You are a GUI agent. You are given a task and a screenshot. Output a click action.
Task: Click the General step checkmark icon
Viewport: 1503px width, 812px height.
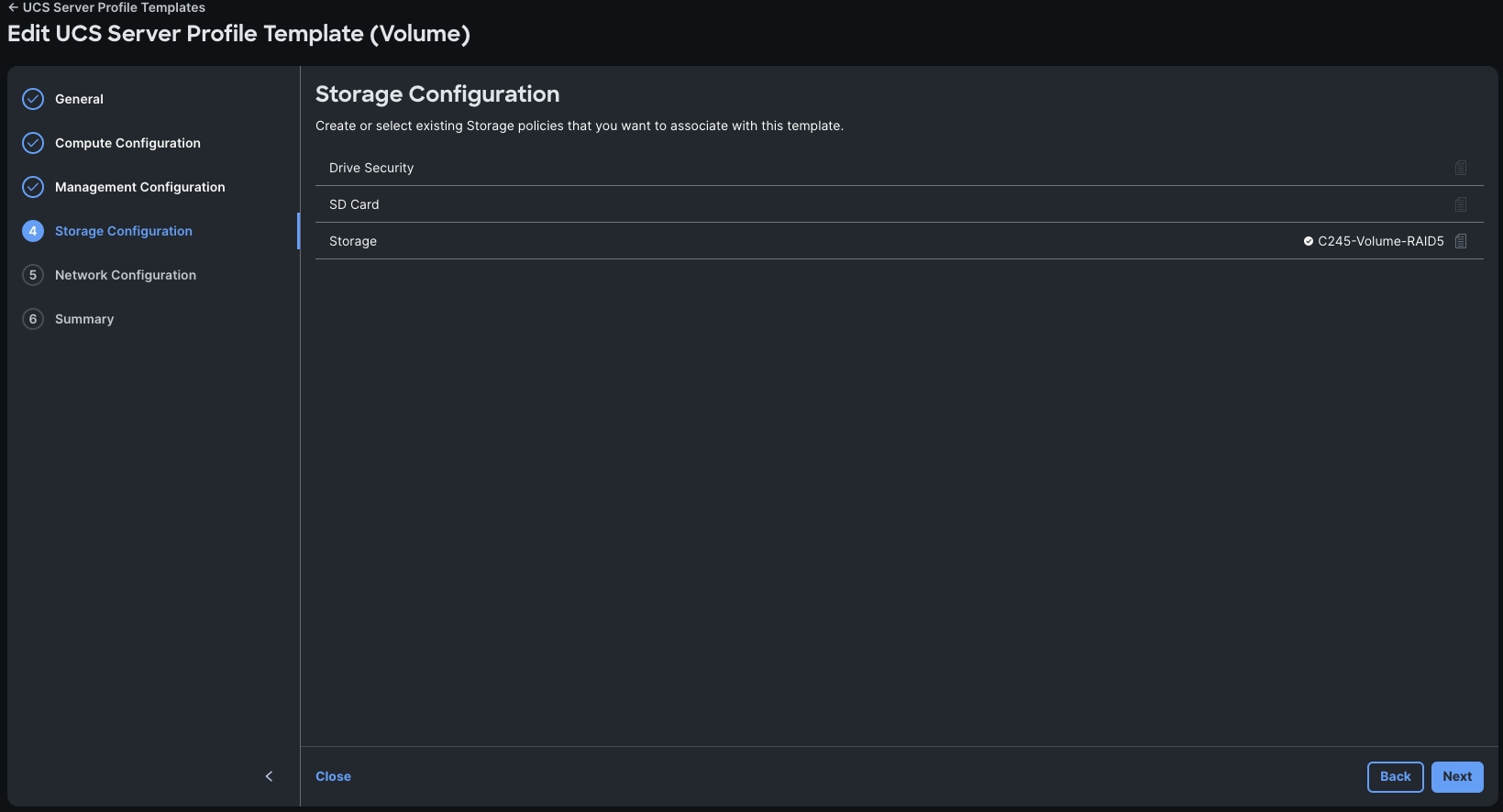(33, 99)
